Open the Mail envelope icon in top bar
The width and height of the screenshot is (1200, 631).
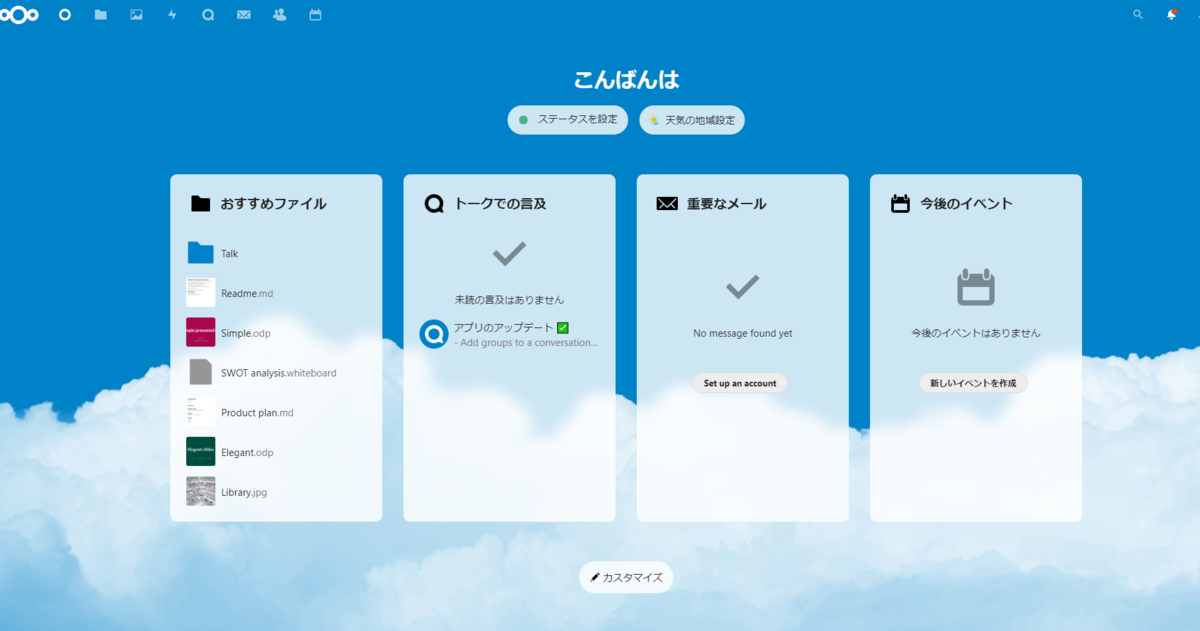coord(244,15)
